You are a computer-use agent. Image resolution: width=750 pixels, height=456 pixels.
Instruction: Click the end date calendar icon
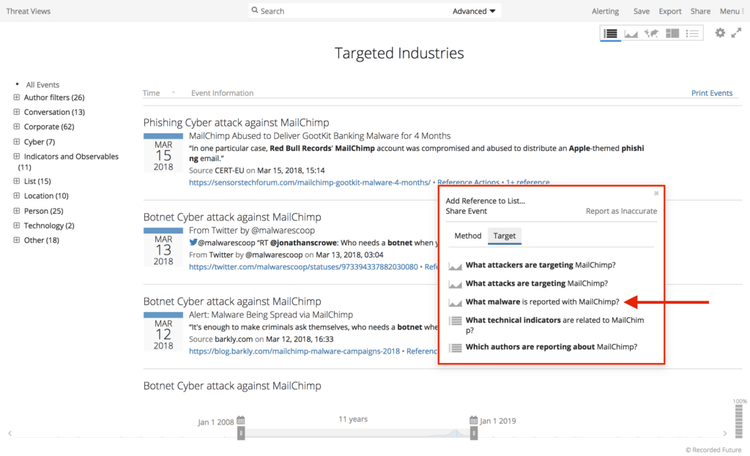tap(474, 421)
